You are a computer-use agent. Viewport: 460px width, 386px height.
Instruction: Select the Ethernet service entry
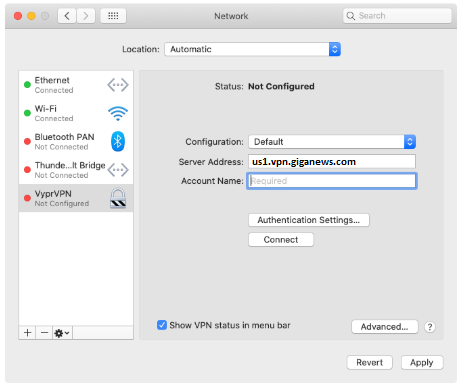tap(76, 85)
